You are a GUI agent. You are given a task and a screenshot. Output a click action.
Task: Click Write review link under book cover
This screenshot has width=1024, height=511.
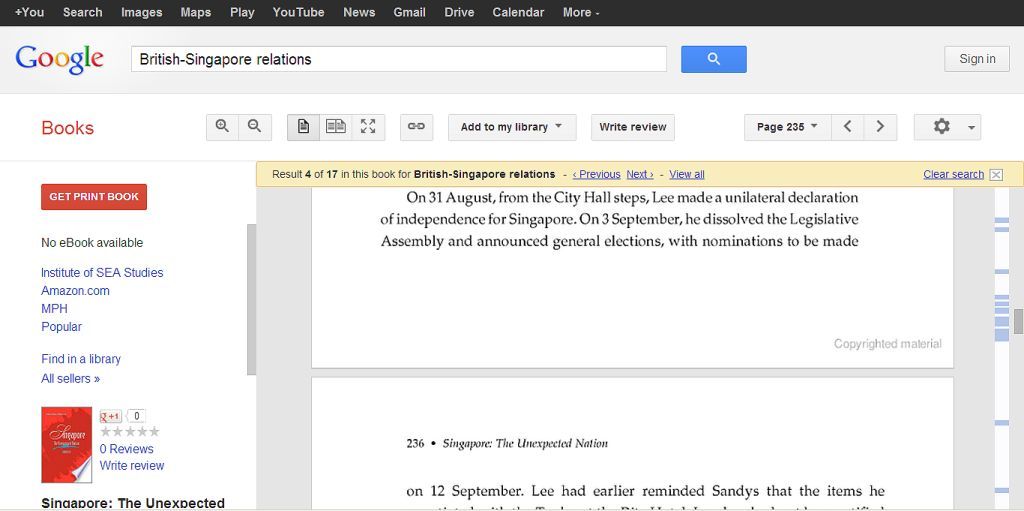point(132,466)
